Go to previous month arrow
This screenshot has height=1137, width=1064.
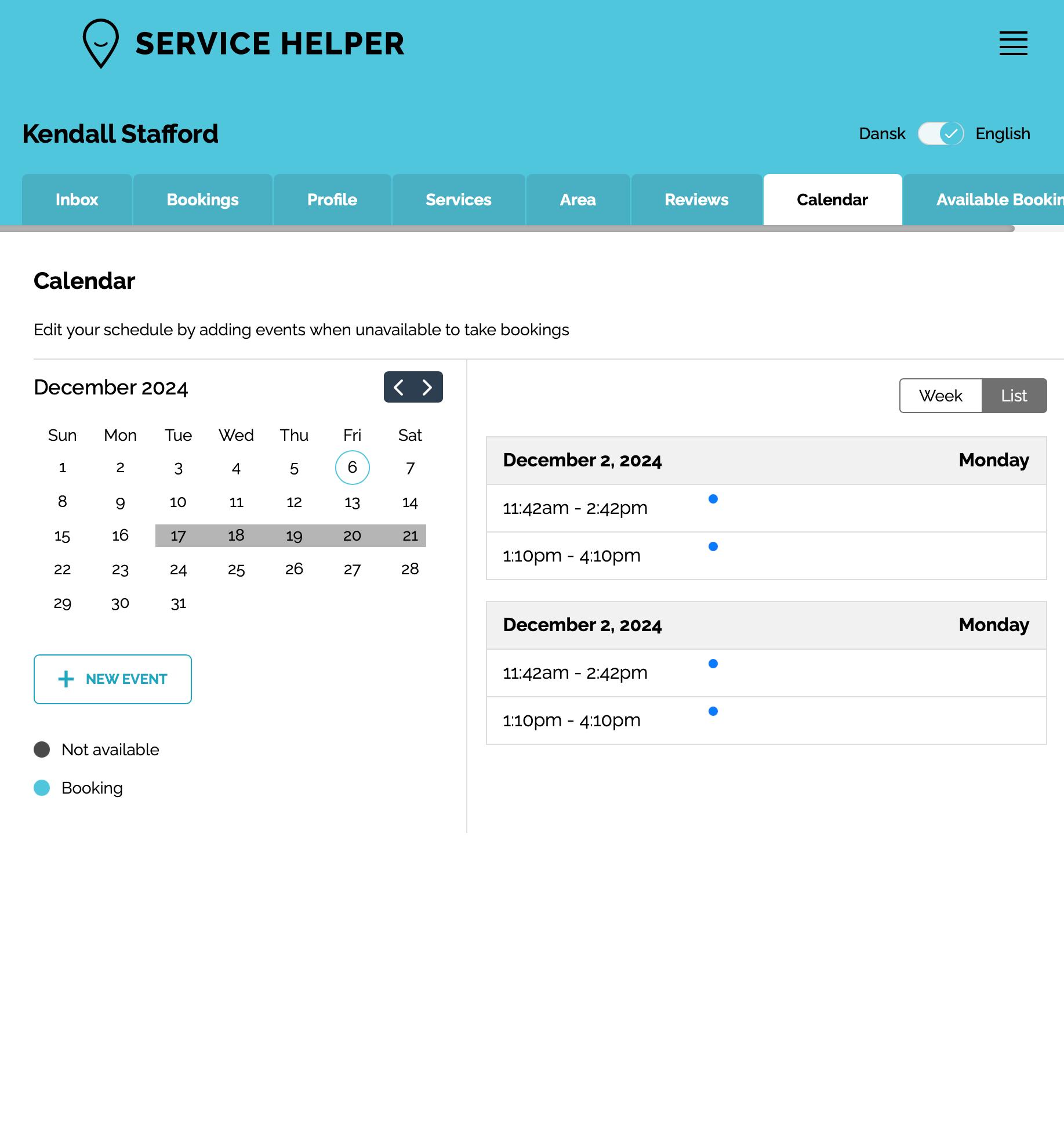pos(399,387)
